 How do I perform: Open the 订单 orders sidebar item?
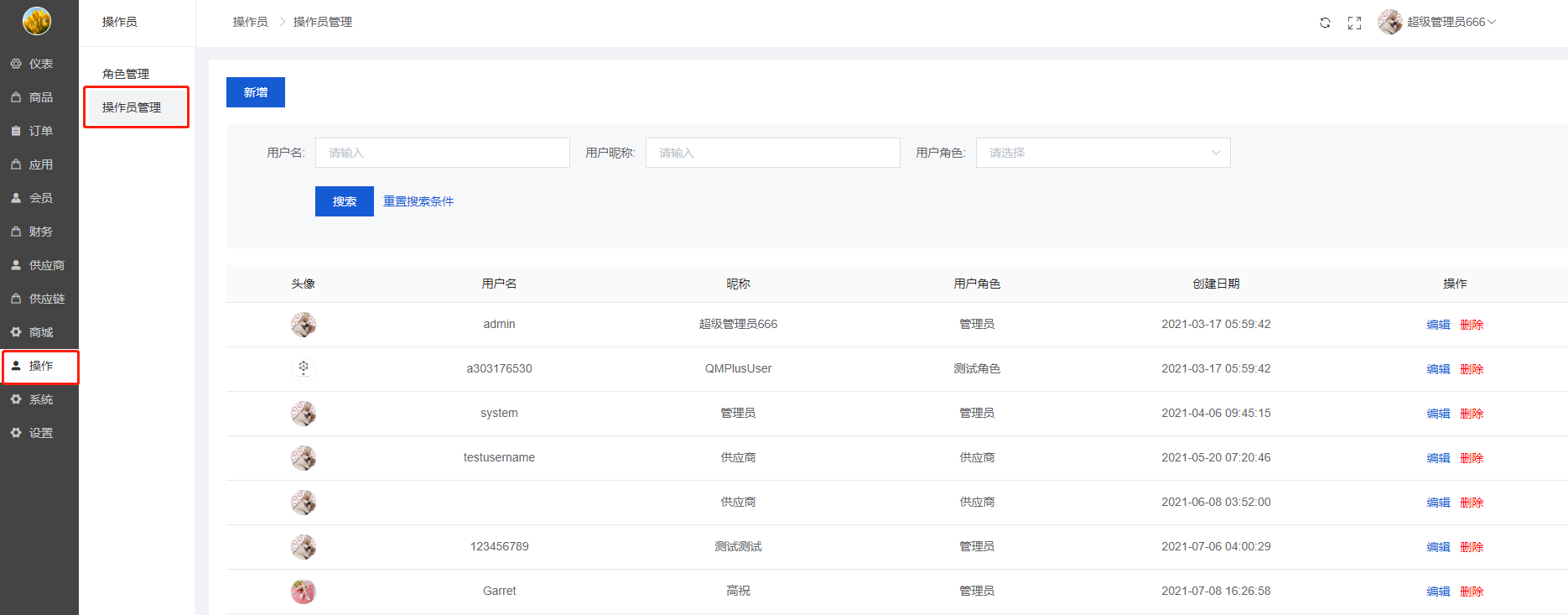(x=39, y=131)
